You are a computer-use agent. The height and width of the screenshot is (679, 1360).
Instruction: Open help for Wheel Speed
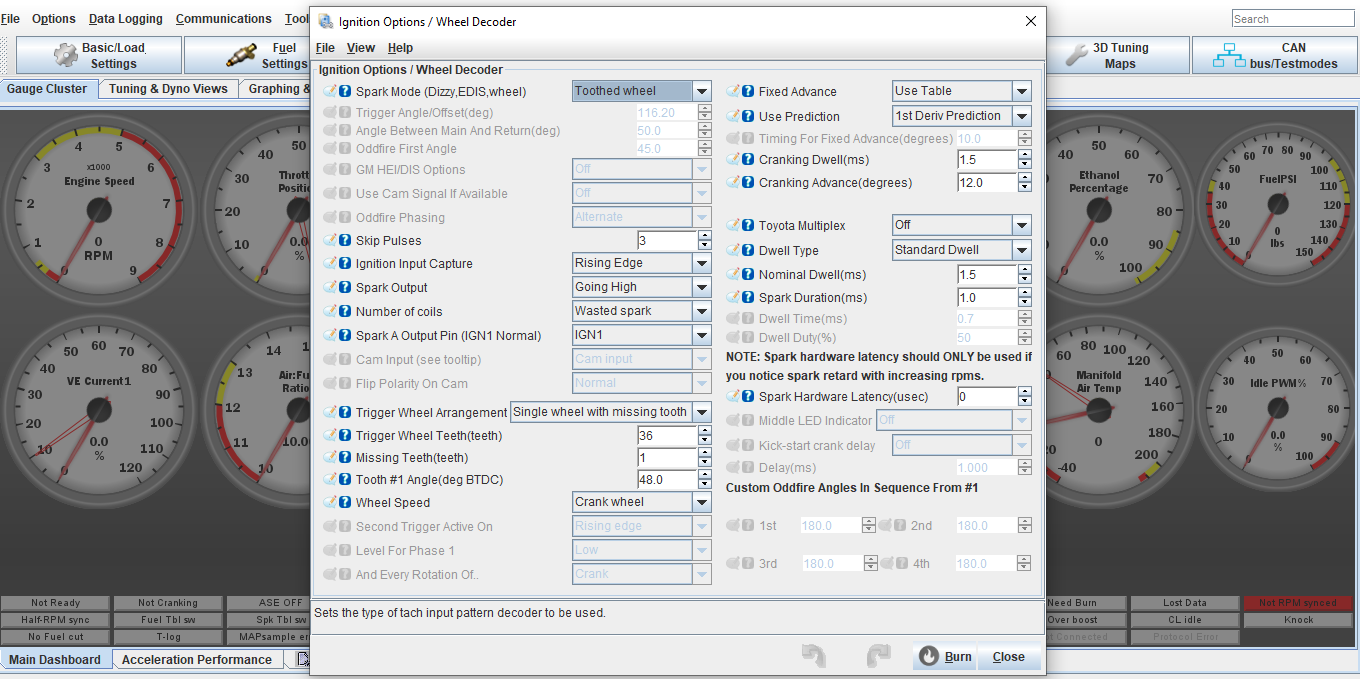345,503
